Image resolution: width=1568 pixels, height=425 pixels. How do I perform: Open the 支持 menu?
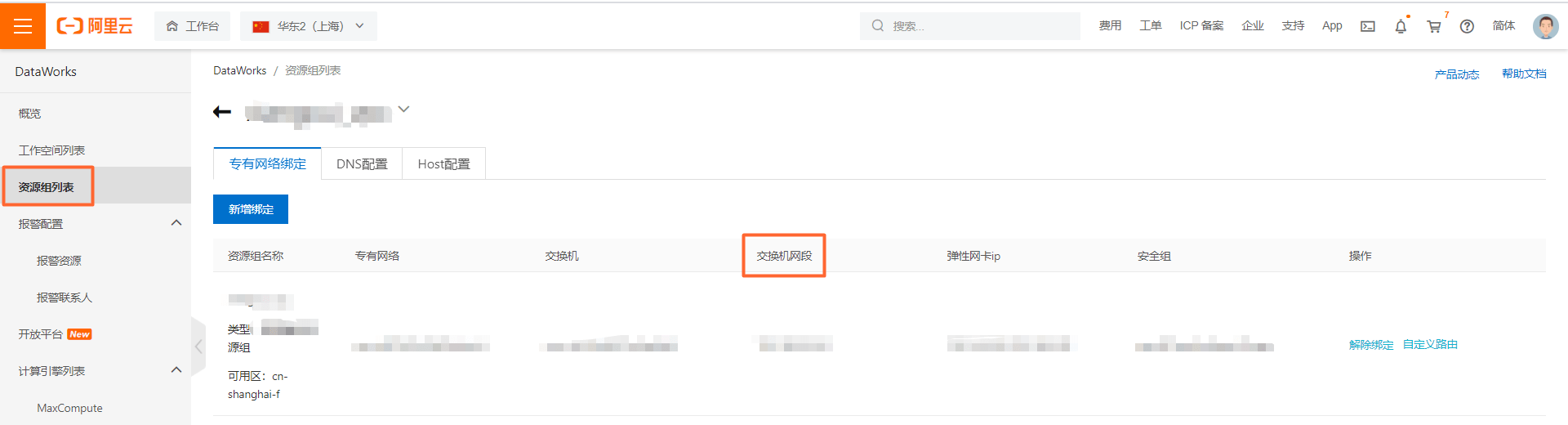point(1293,26)
